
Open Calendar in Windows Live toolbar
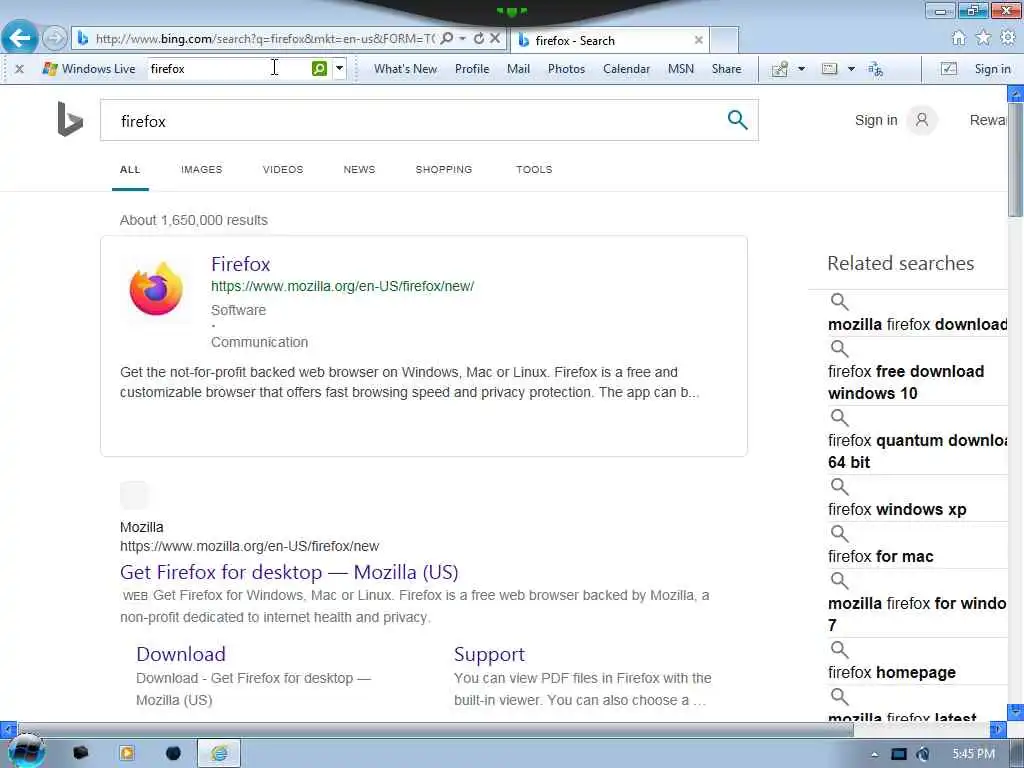coord(626,69)
